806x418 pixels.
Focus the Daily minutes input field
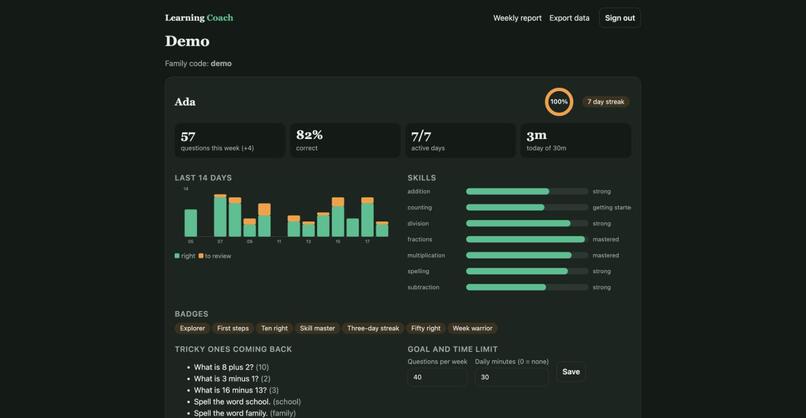pos(511,377)
